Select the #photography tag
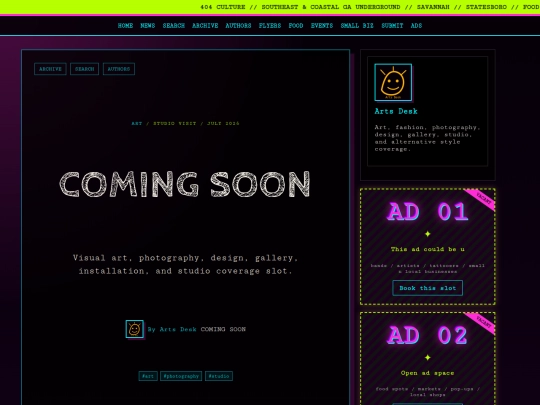This screenshot has height=405, width=540. [x=181, y=376]
